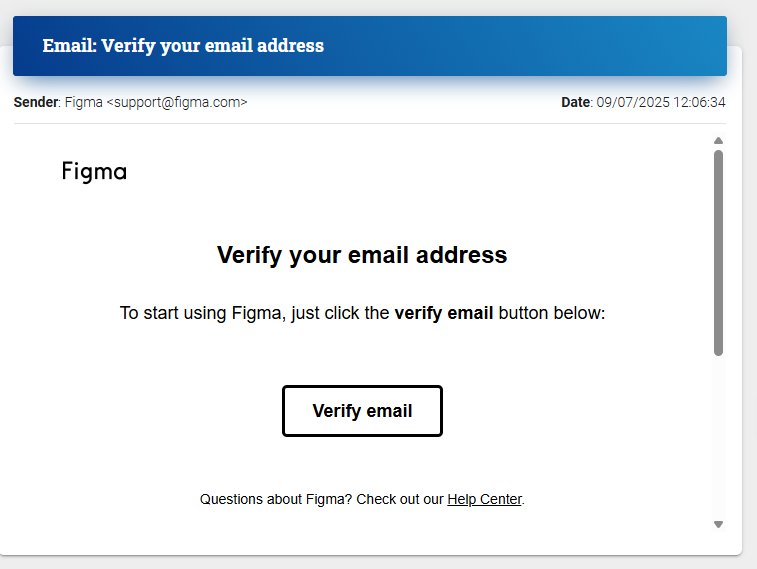Click the sender name 'Figma' in header
The image size is (757, 569).
pyautogui.click(x=84, y=102)
